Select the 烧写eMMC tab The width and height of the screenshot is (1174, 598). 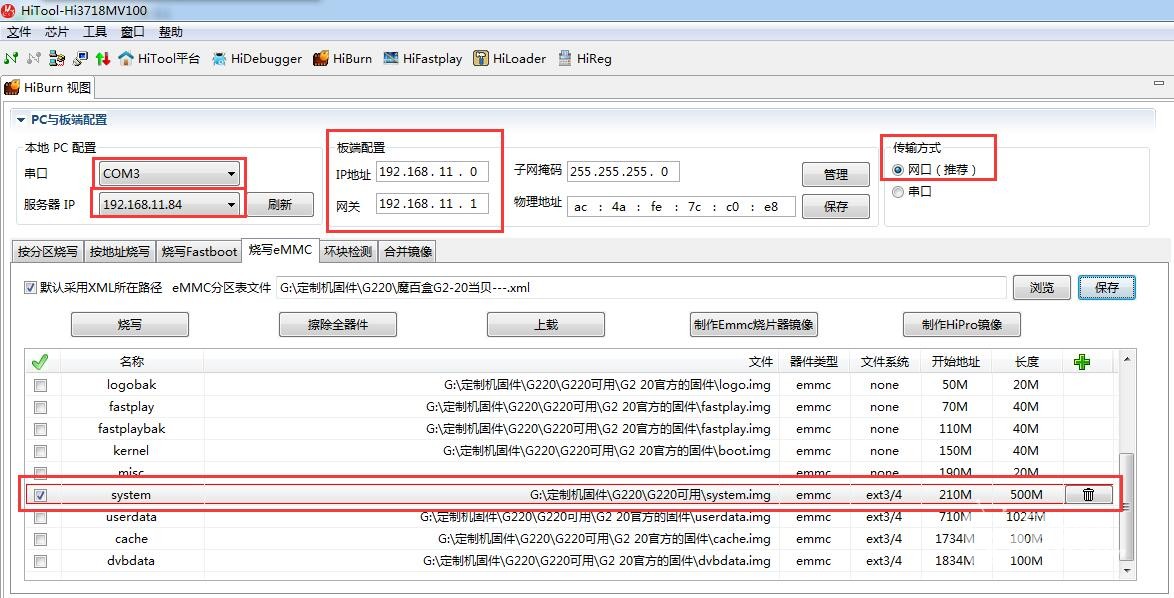pyautogui.click(x=281, y=250)
